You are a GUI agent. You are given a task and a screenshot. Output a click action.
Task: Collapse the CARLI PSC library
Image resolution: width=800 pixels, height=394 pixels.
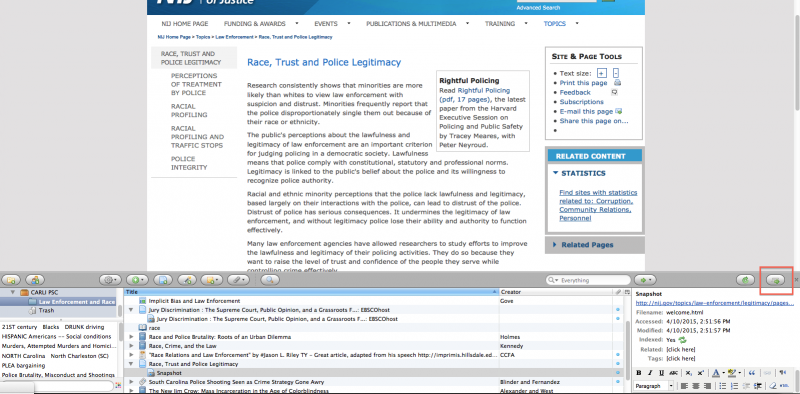(x=13, y=293)
